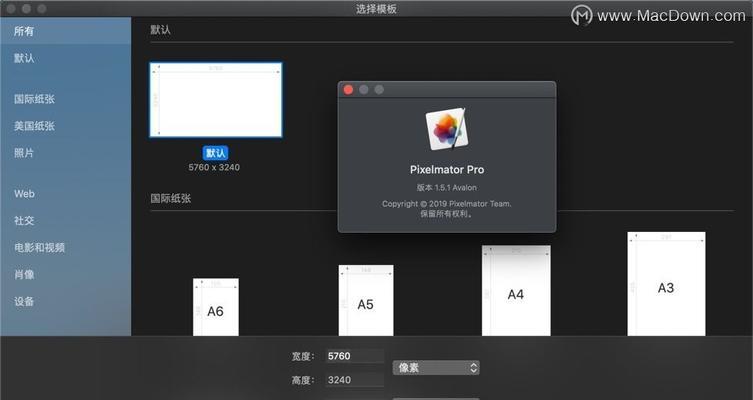Click the 宽度 field showing 5760
Image resolution: width=753 pixels, height=400 pixels.
point(355,356)
